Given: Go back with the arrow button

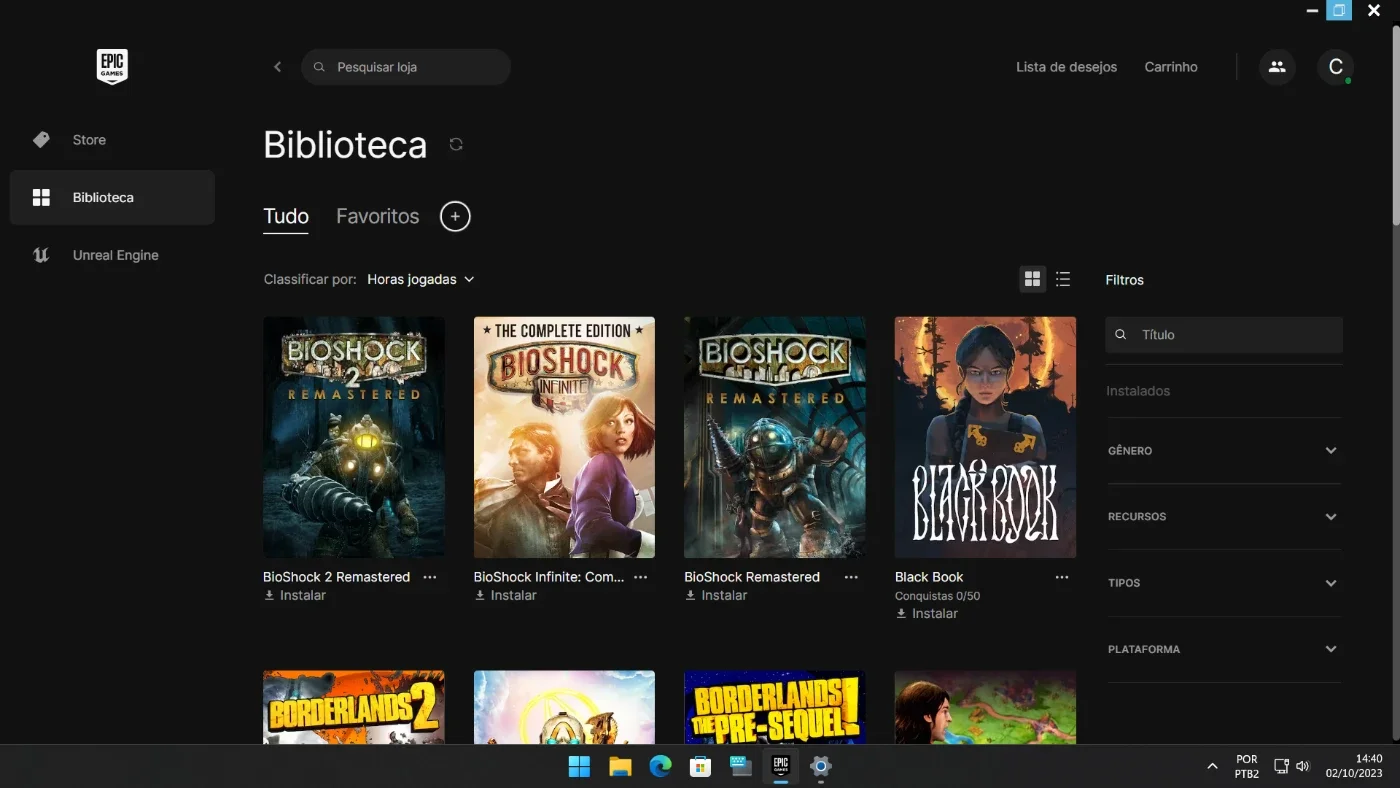Looking at the screenshot, I should [278, 67].
